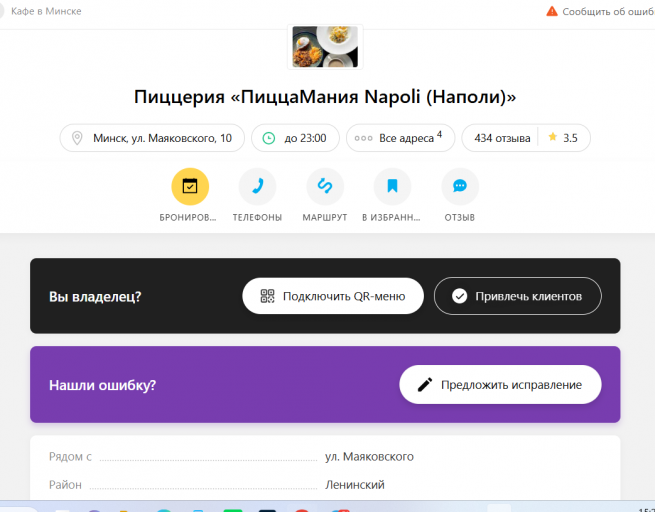The width and height of the screenshot is (655, 512).
Task: Open the route icon labeled Маршрут
Action: pos(325,186)
